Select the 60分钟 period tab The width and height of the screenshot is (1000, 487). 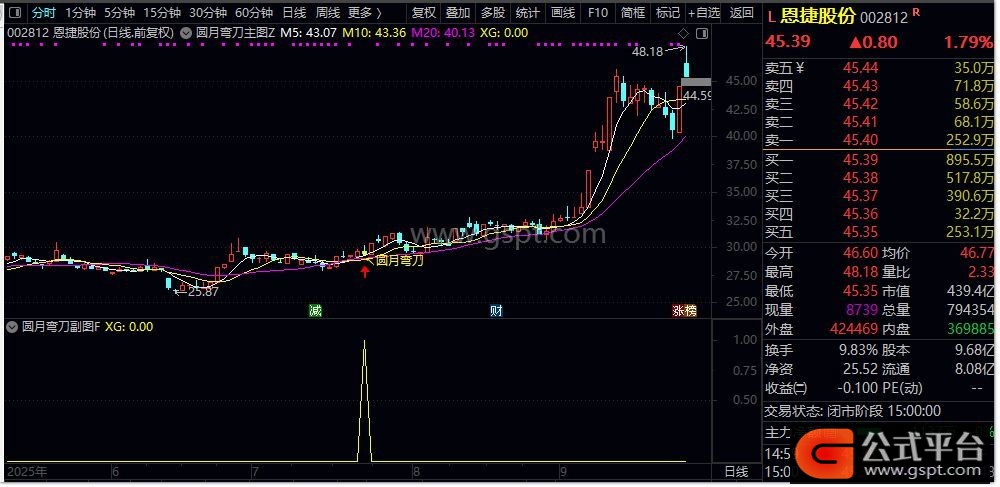tap(254, 12)
